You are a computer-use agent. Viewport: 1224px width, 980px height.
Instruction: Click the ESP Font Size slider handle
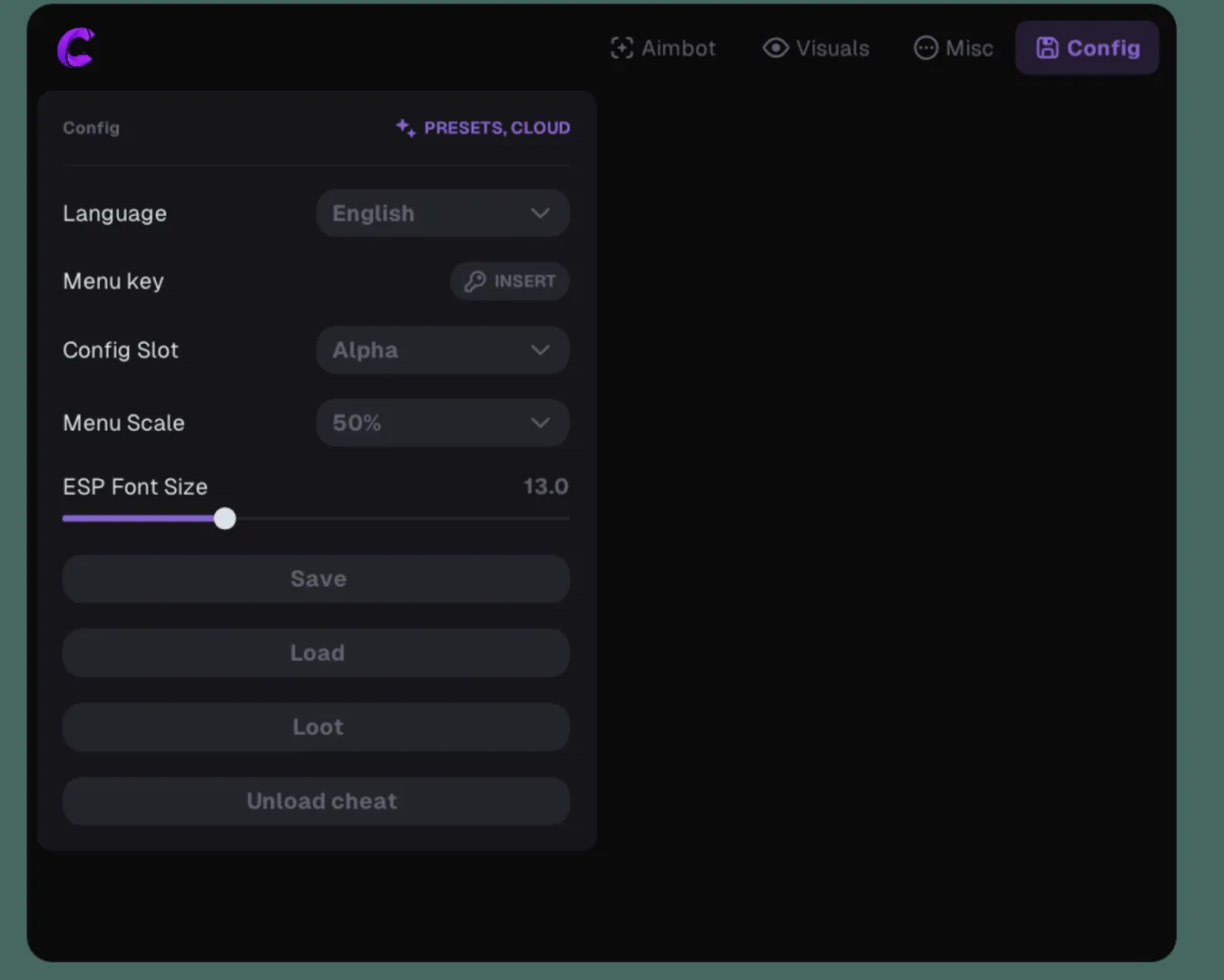click(225, 518)
